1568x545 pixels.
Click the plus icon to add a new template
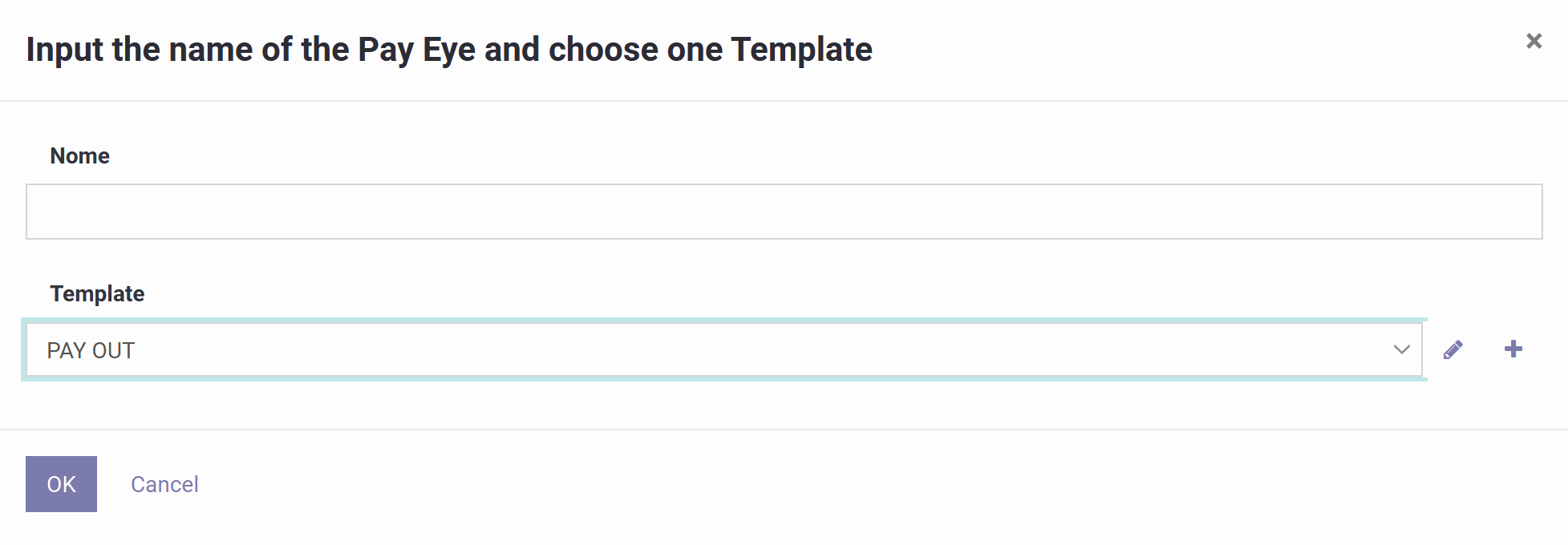(x=1513, y=349)
